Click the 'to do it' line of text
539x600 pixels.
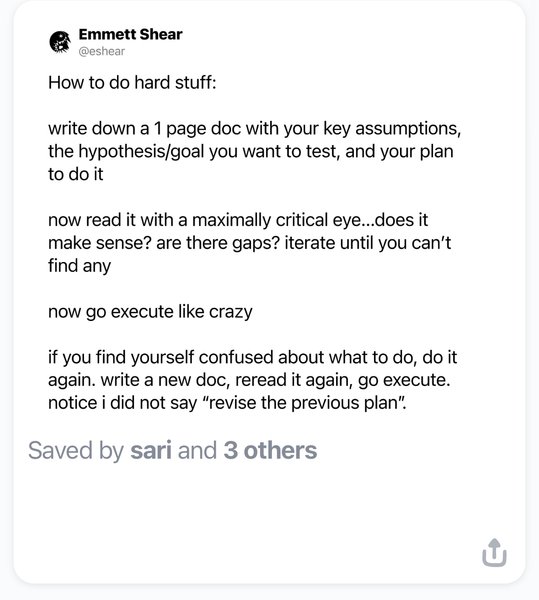coord(76,174)
